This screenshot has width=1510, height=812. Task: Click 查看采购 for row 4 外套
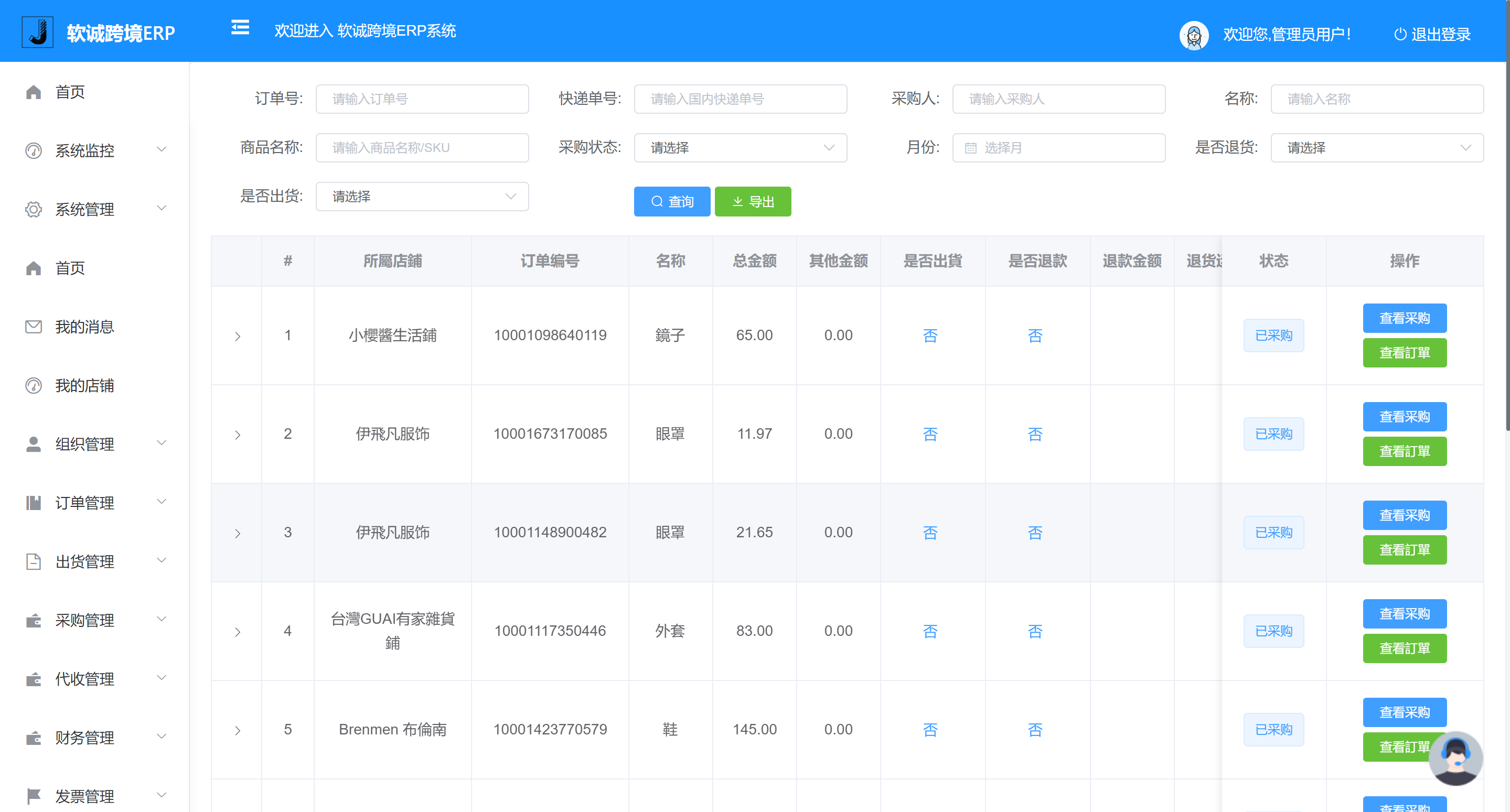pyautogui.click(x=1405, y=613)
